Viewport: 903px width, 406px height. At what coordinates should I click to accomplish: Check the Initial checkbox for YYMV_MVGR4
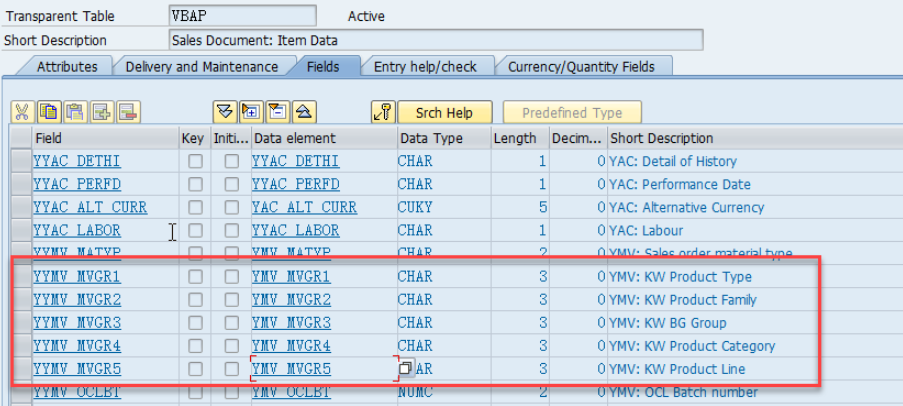[x=232, y=346]
